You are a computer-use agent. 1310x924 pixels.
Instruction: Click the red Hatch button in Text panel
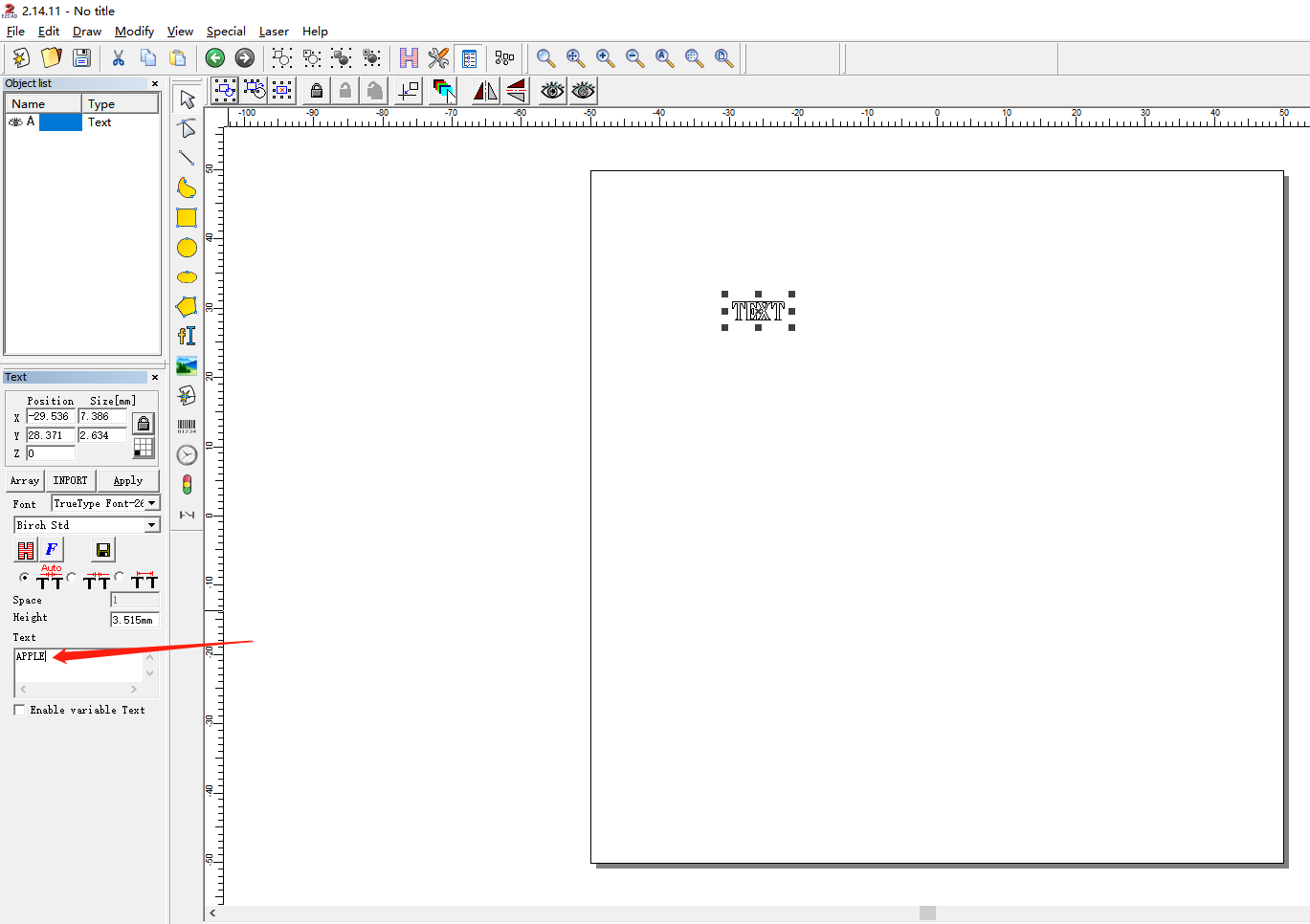(26, 550)
